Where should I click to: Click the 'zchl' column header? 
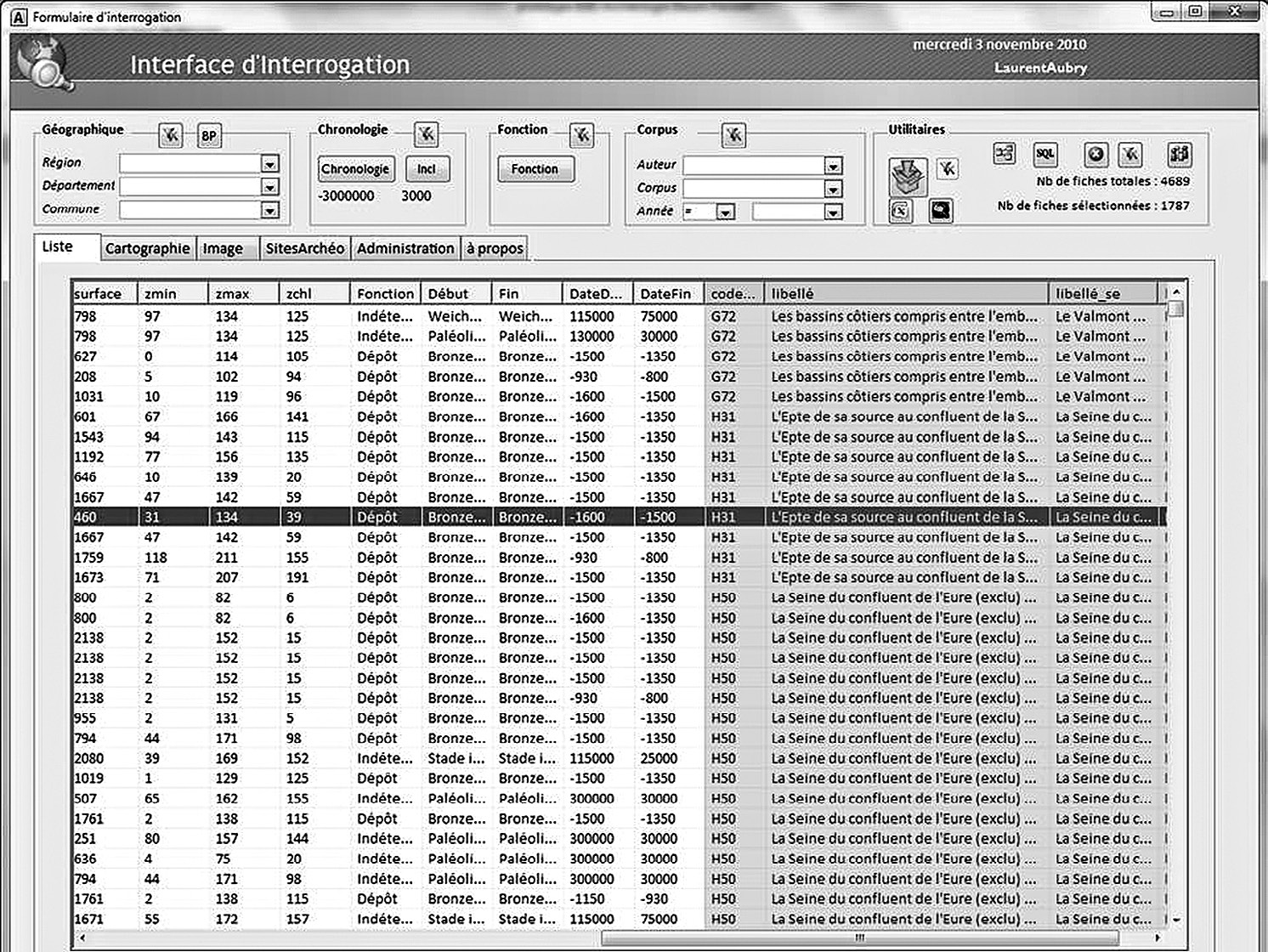315,293
